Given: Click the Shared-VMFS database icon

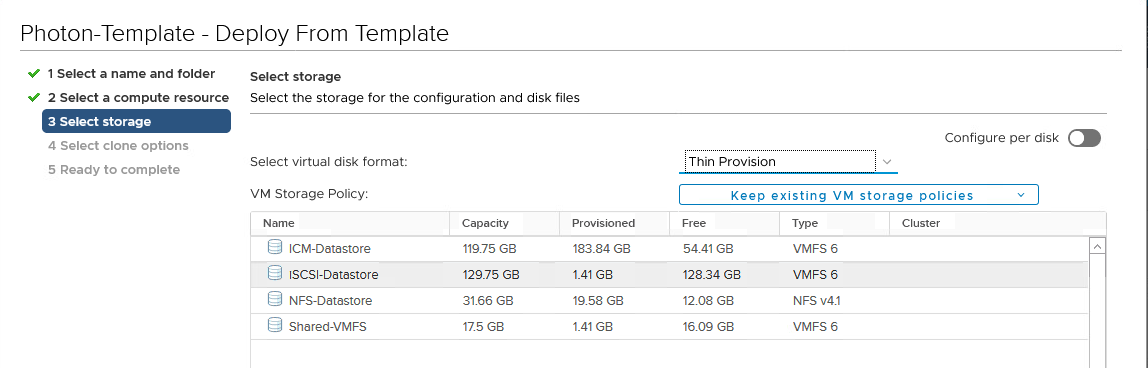Looking at the screenshot, I should (275, 326).
